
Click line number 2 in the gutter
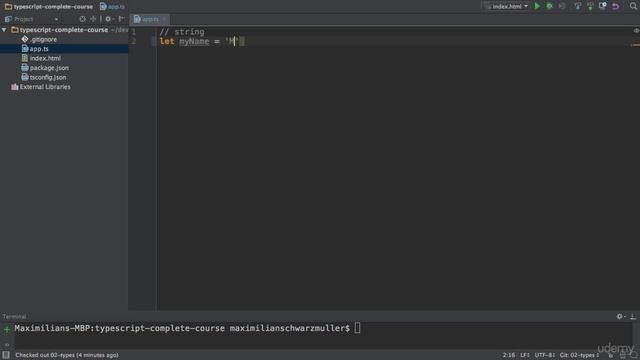tap(134, 41)
